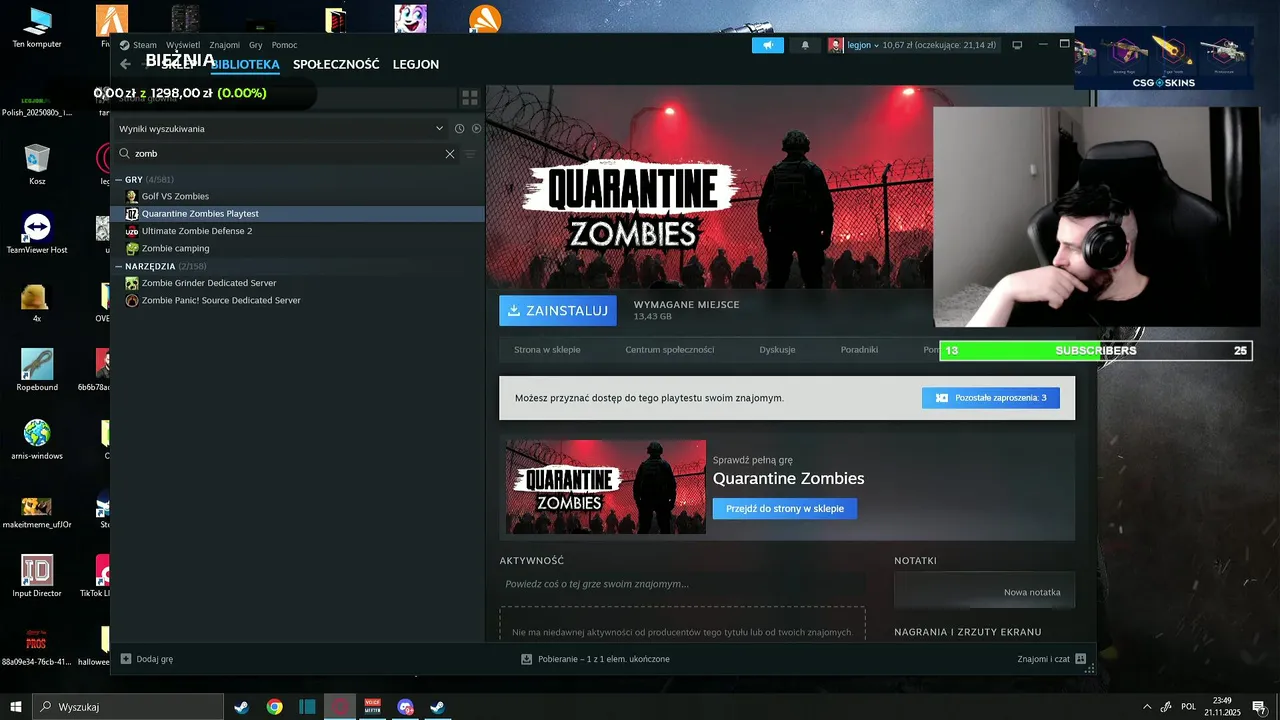Select Ultimate Zombie Defense 2 entry
The height and width of the screenshot is (720, 1280).
point(297,231)
